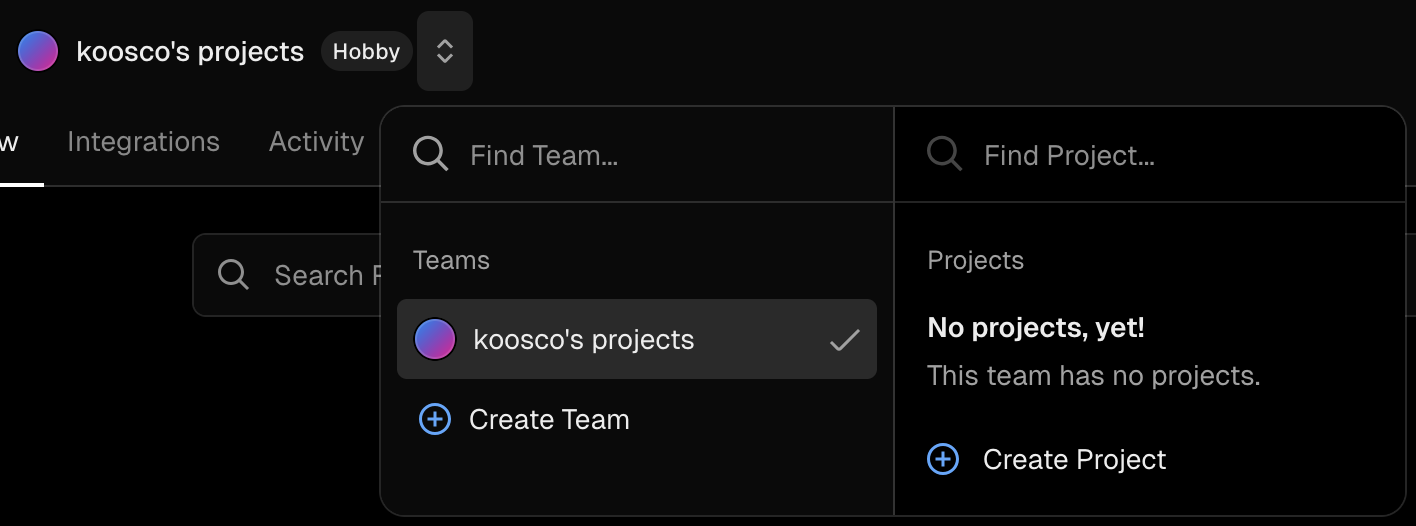Click the Find Project magnifier icon
This screenshot has width=1416, height=526.
coord(944,154)
